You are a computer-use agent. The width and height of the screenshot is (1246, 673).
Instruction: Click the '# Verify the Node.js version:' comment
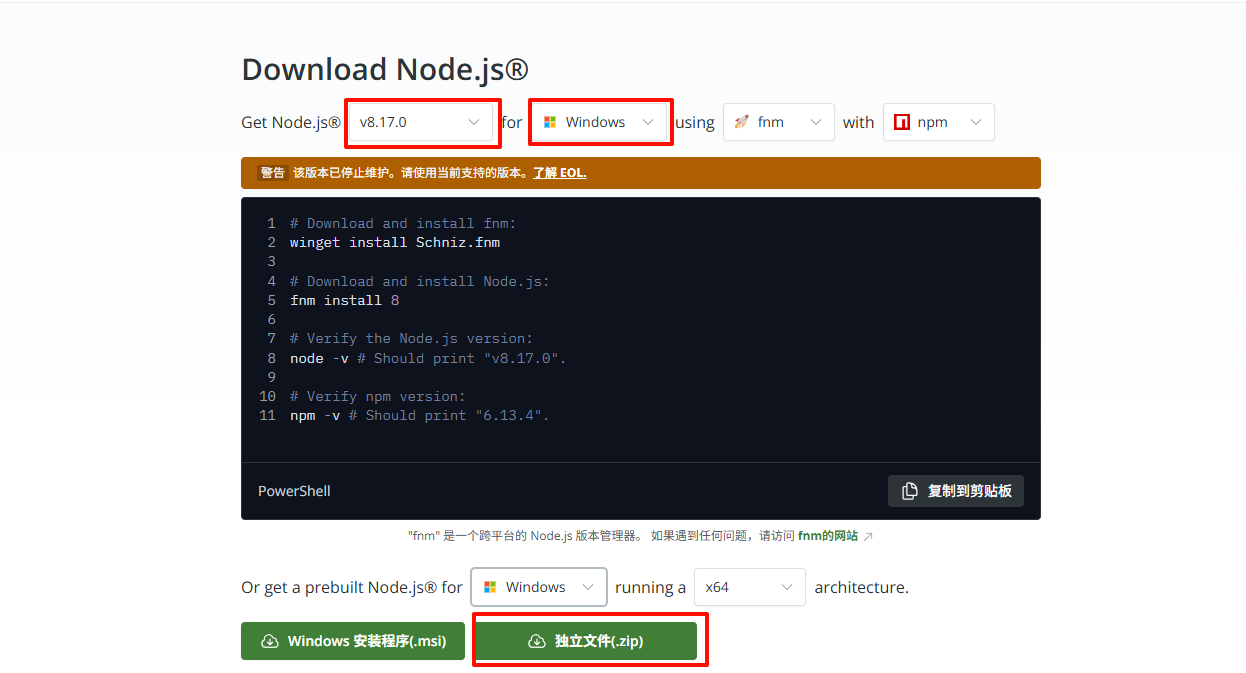[x=412, y=338]
